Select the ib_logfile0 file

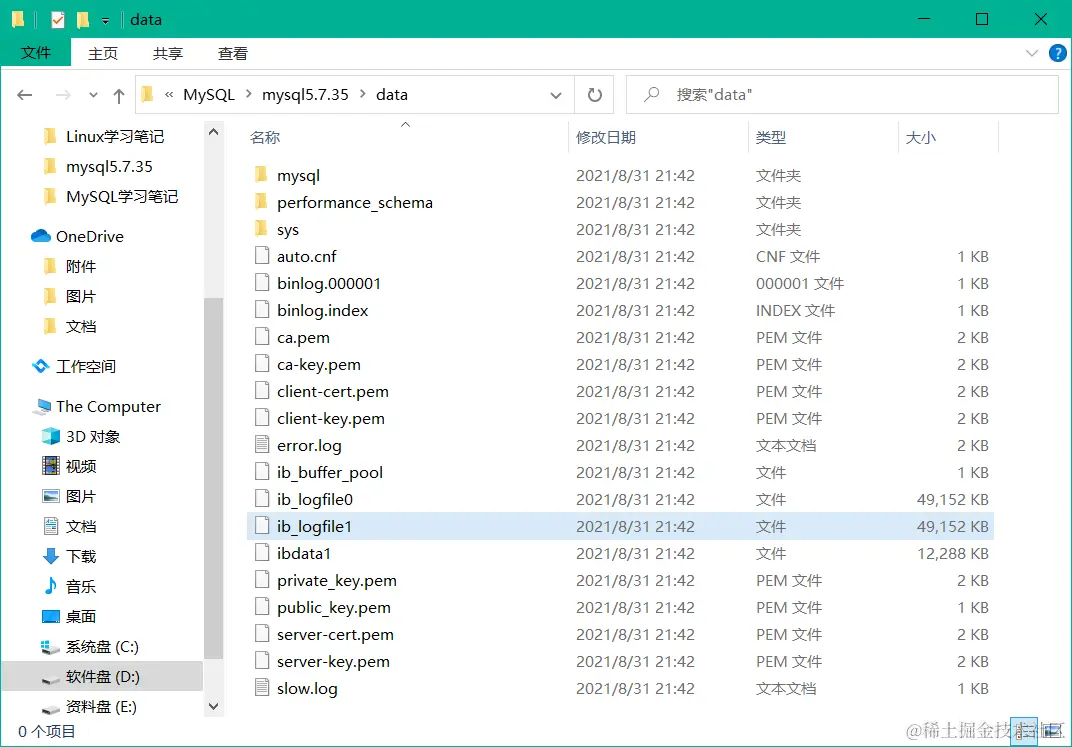click(620, 499)
